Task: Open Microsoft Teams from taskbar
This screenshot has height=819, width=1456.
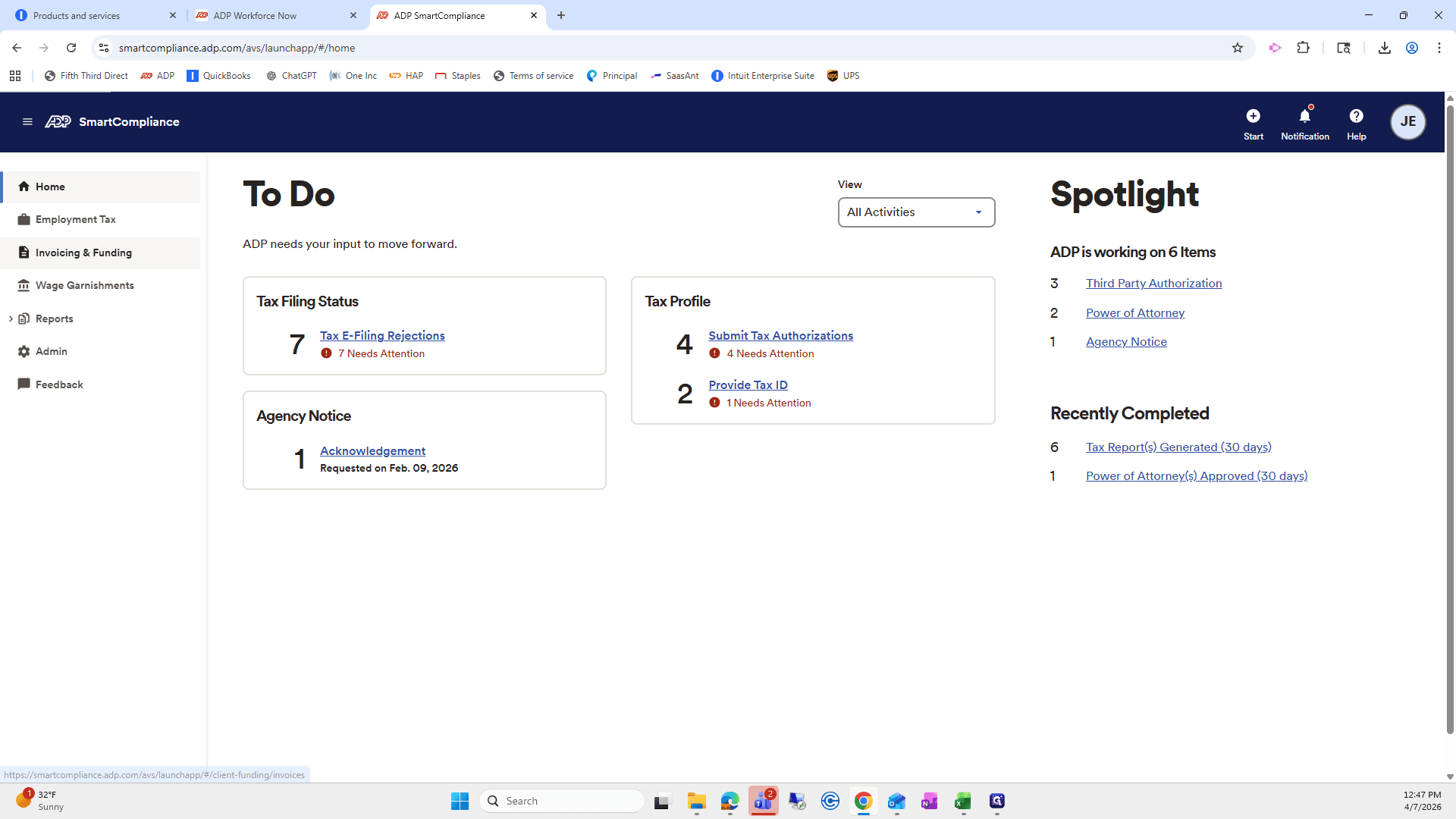Action: coord(764,801)
